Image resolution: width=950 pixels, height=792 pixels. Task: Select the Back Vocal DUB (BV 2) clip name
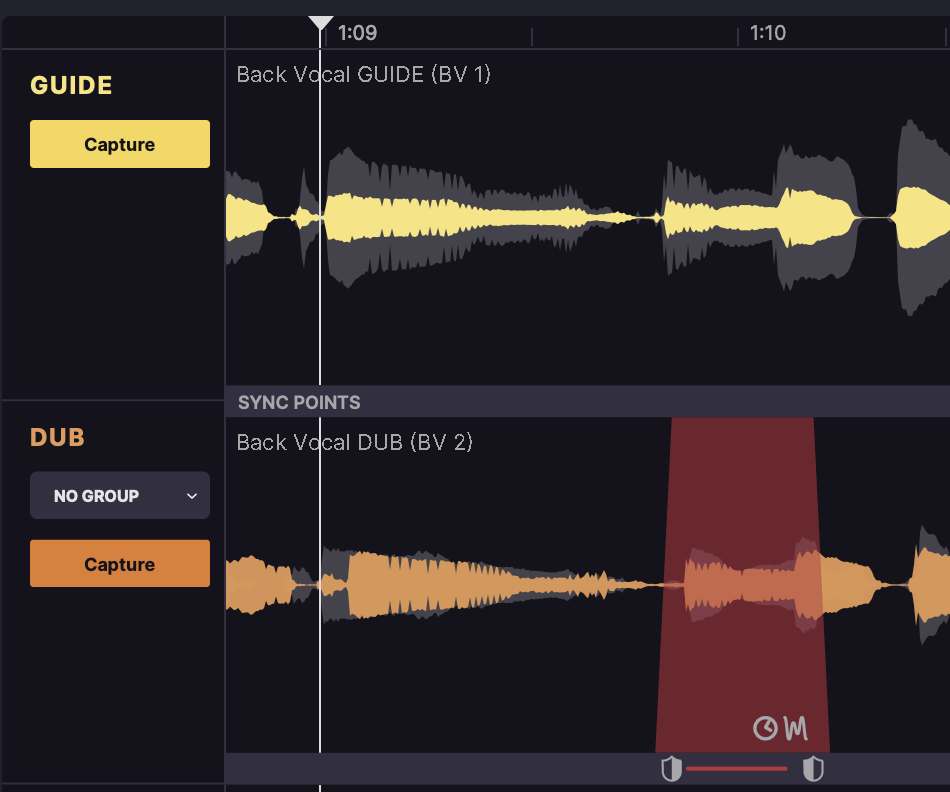355,443
